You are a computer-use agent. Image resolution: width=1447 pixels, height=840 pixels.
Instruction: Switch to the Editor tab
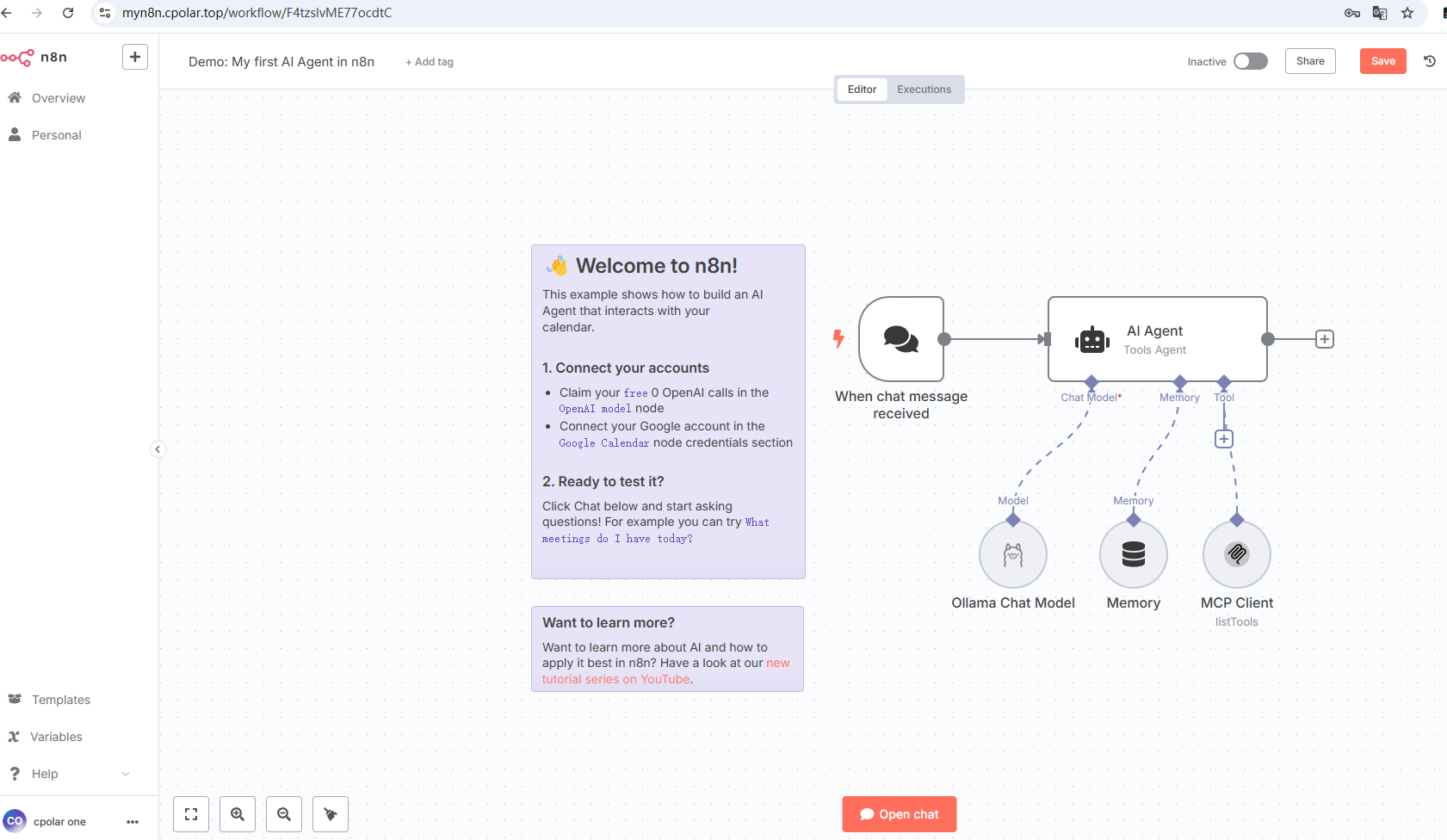coord(862,90)
